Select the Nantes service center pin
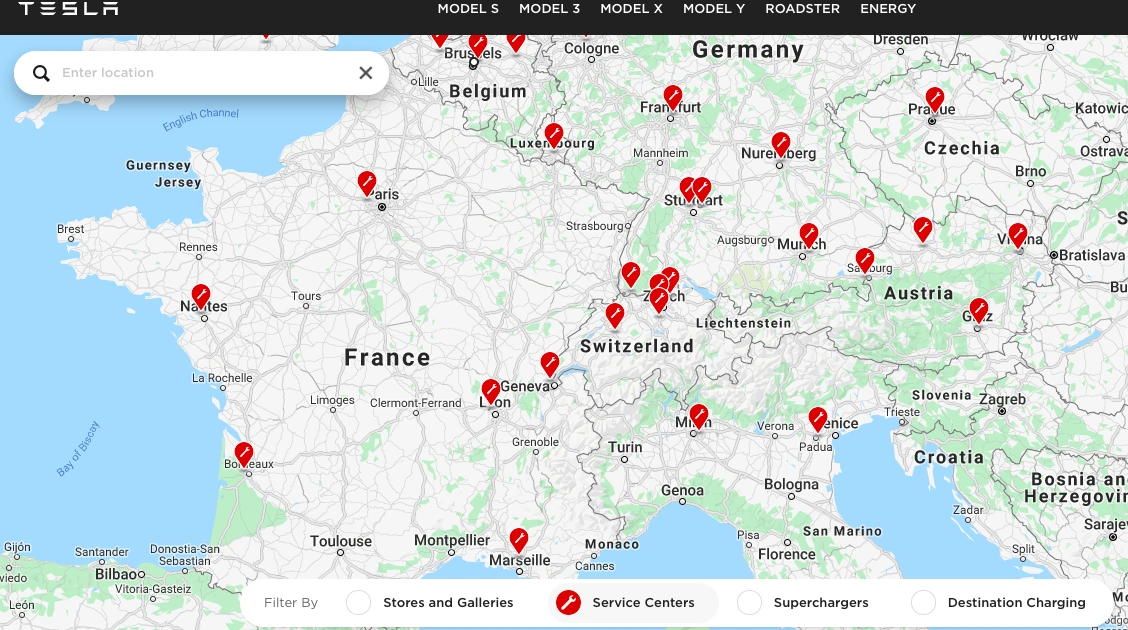 201,296
